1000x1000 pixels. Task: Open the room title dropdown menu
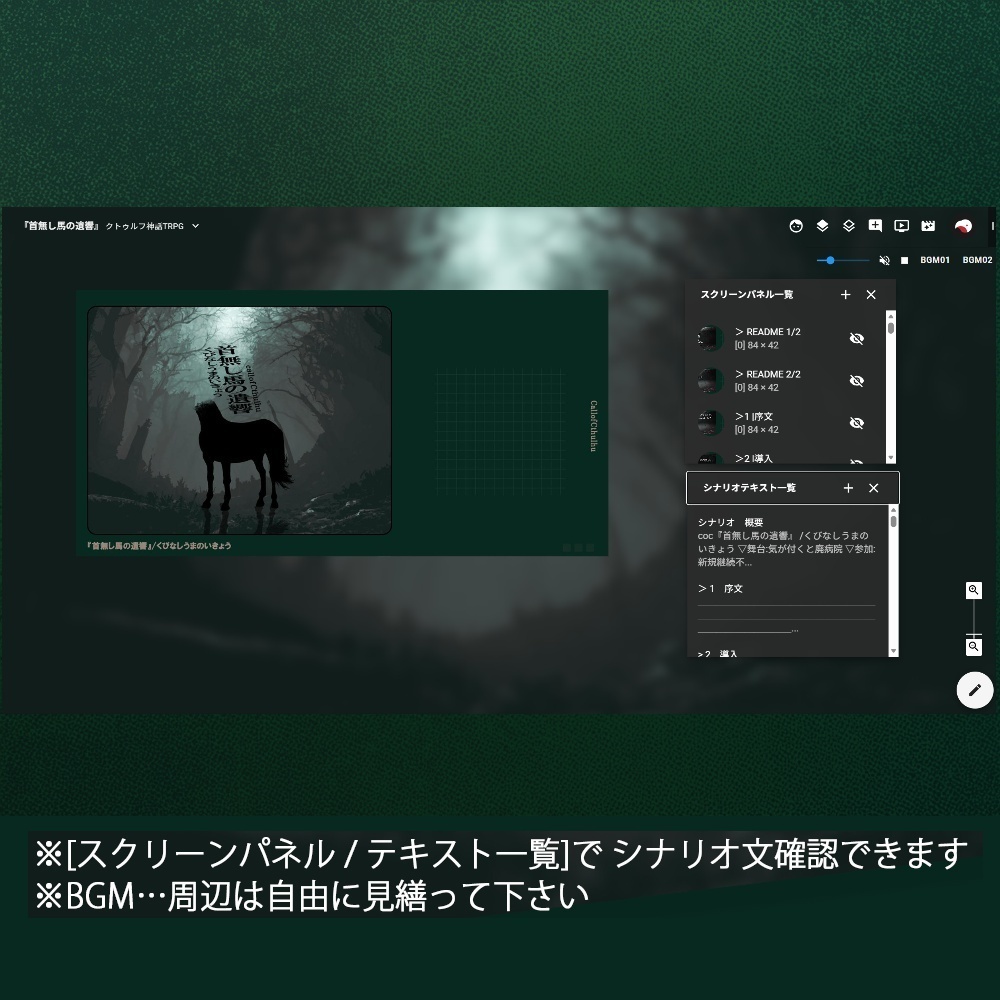(196, 226)
